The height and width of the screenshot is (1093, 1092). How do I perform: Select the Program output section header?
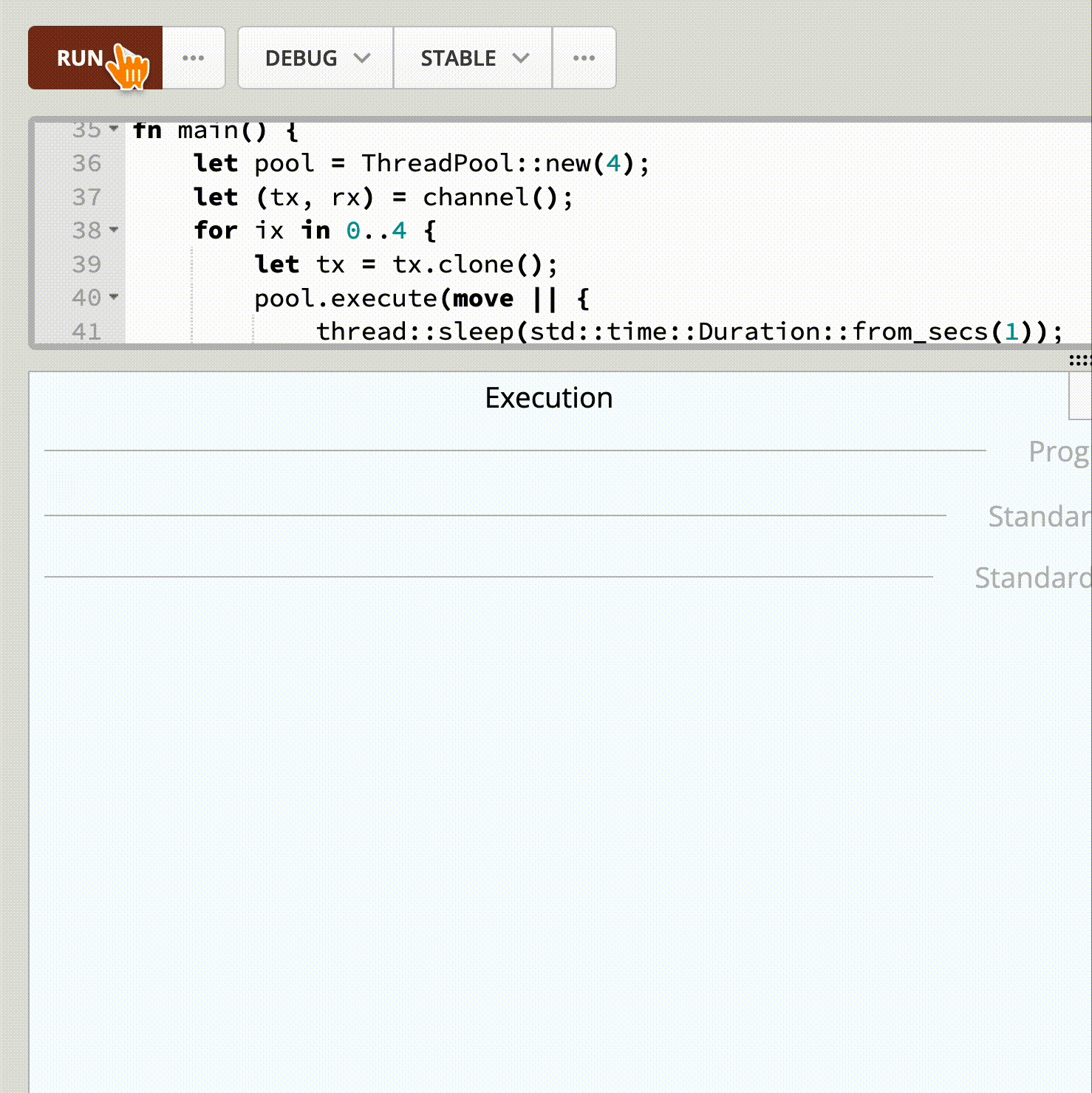point(1059,451)
